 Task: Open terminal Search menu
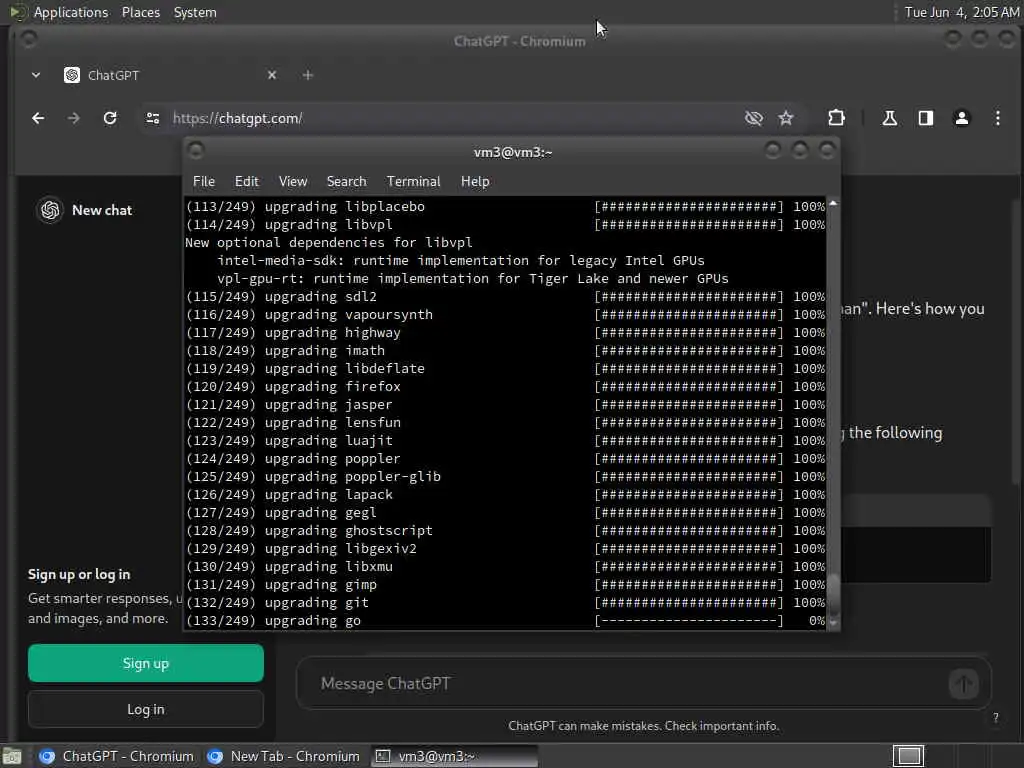tap(346, 182)
